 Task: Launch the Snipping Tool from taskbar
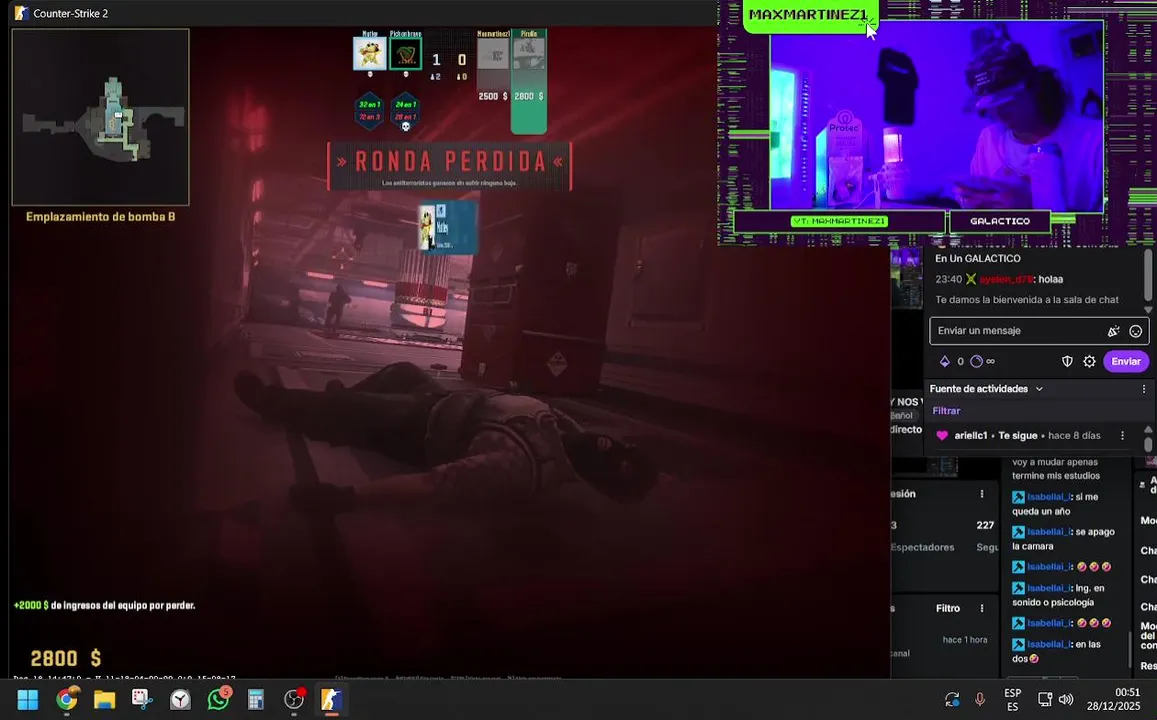tap(142, 699)
